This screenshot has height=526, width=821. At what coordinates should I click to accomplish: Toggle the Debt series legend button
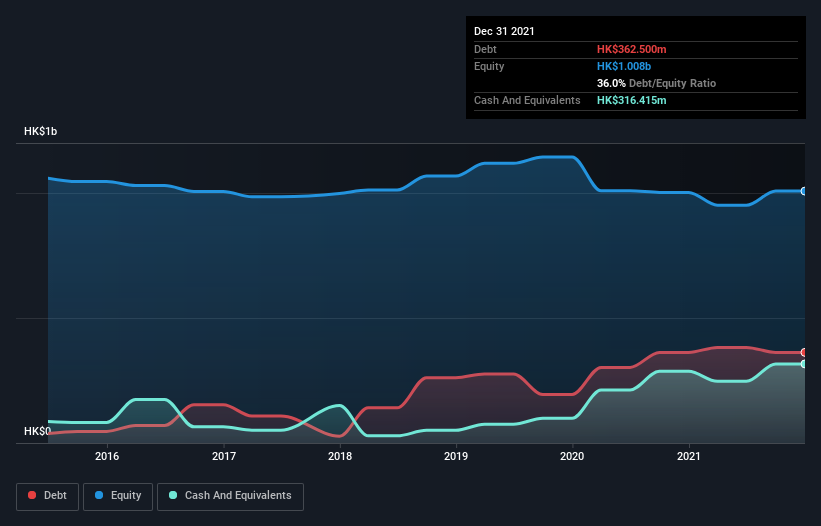(x=48, y=496)
